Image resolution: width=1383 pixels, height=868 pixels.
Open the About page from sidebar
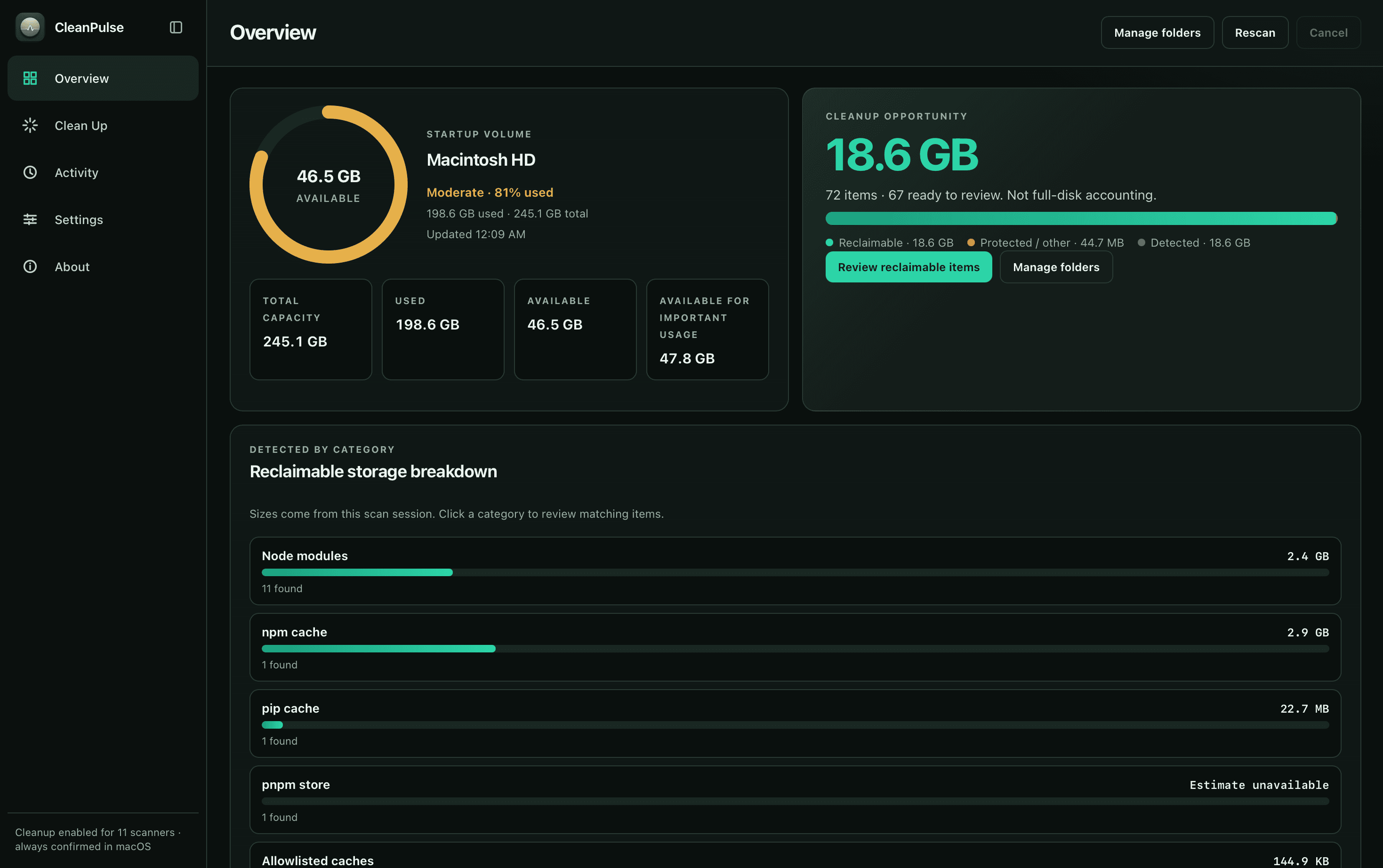coord(103,266)
